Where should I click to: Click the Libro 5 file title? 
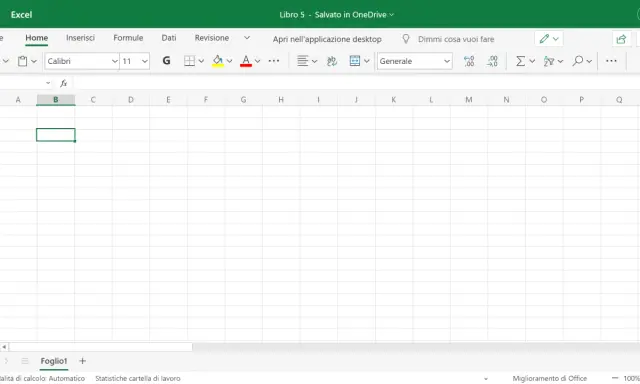pos(292,15)
